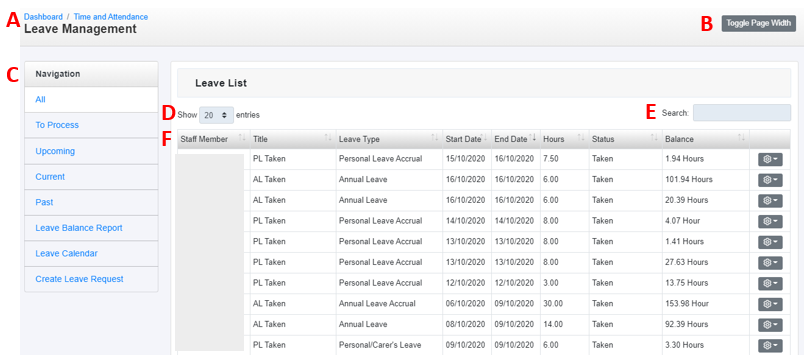The image size is (810, 363).
Task: Click the 30.00 hours cell
Action: (x=564, y=304)
